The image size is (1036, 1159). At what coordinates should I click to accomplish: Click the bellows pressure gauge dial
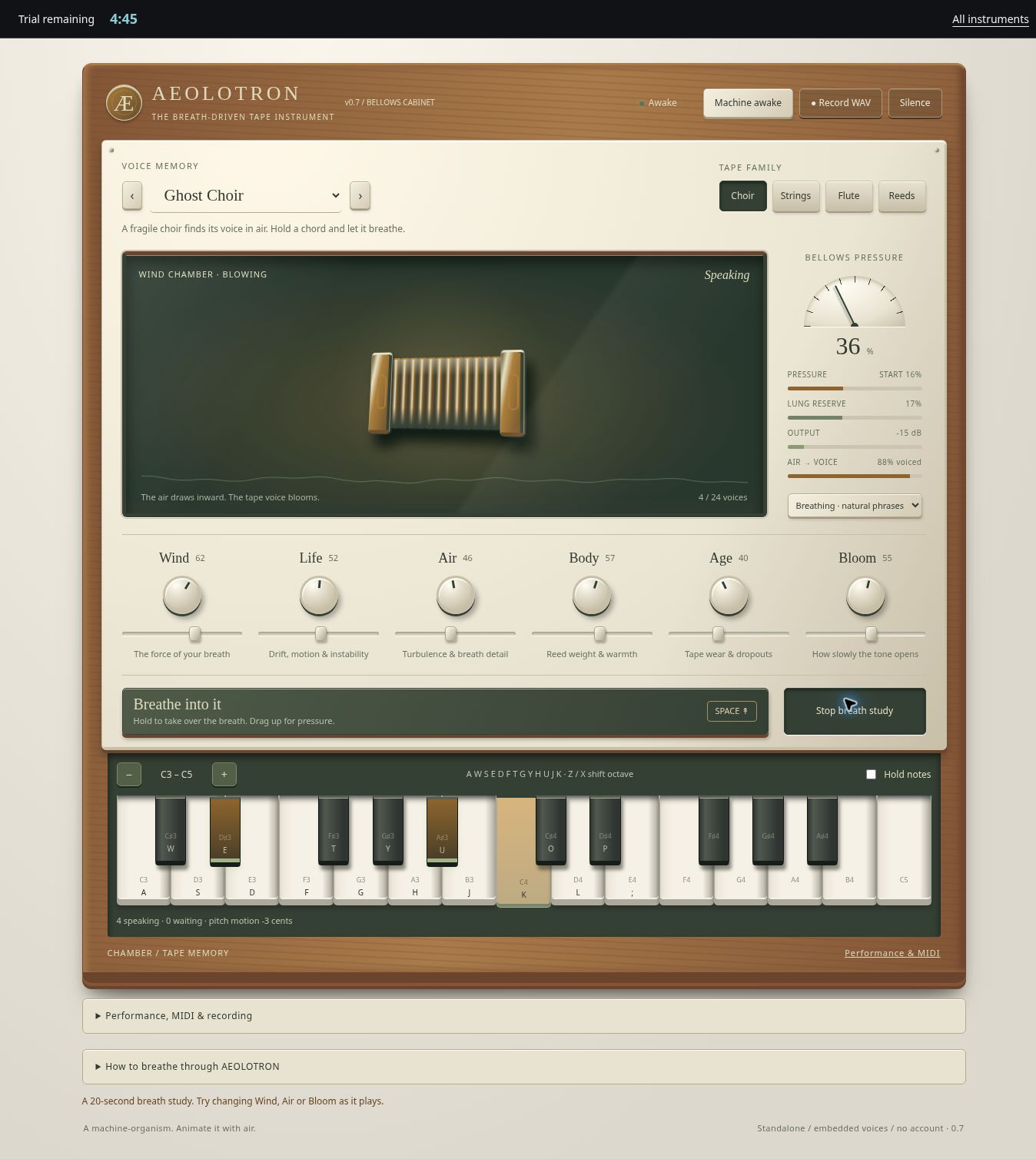click(855, 301)
